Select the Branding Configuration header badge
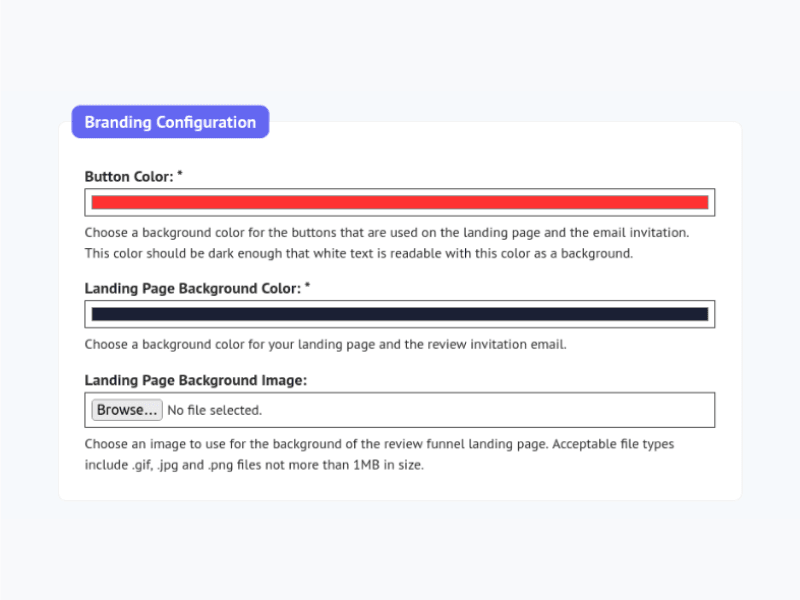 tap(170, 122)
